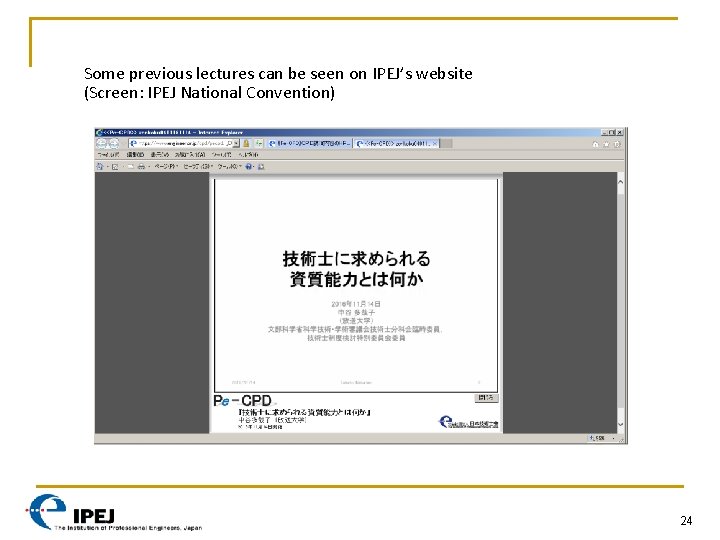This screenshot has width=720, height=540.
Task: Click the vertical scrollbar track
Action: point(620,303)
